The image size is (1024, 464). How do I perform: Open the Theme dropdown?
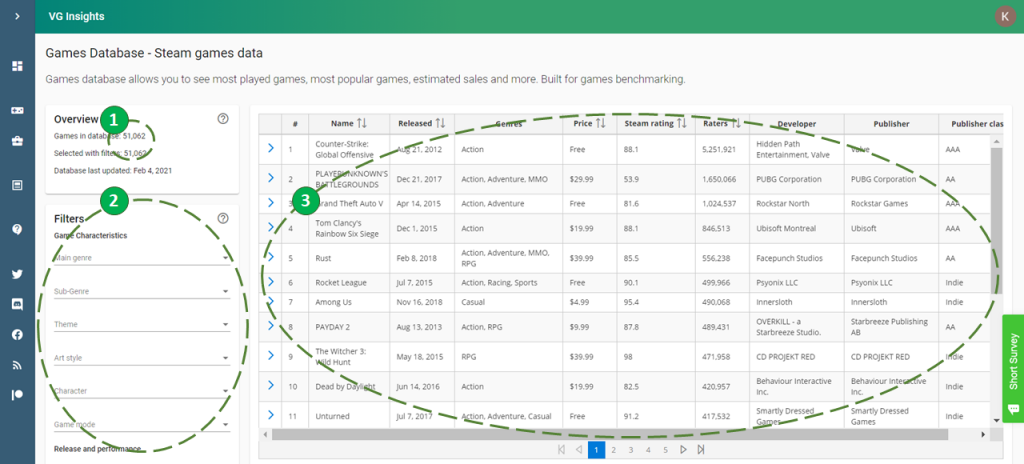coord(142,325)
